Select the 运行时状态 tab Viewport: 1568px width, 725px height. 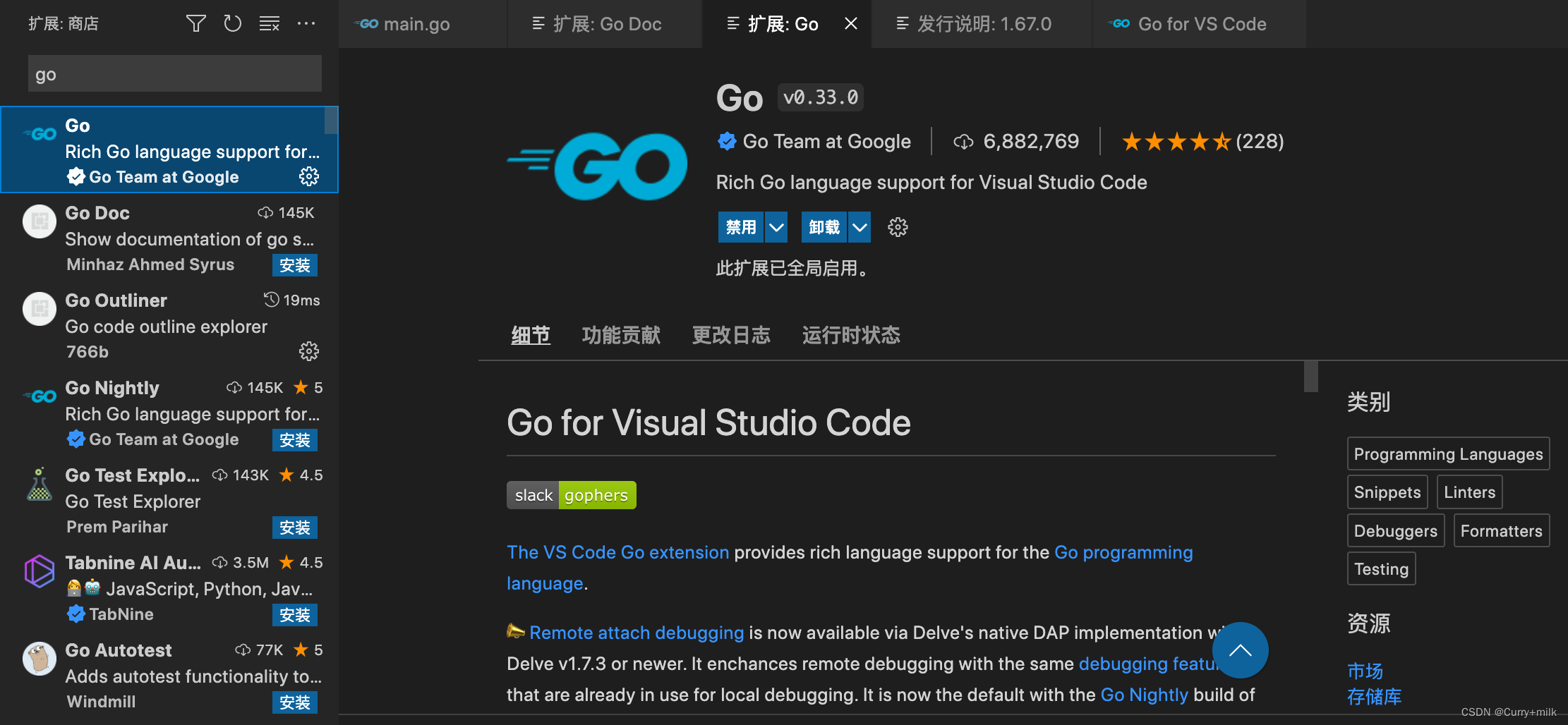851,335
